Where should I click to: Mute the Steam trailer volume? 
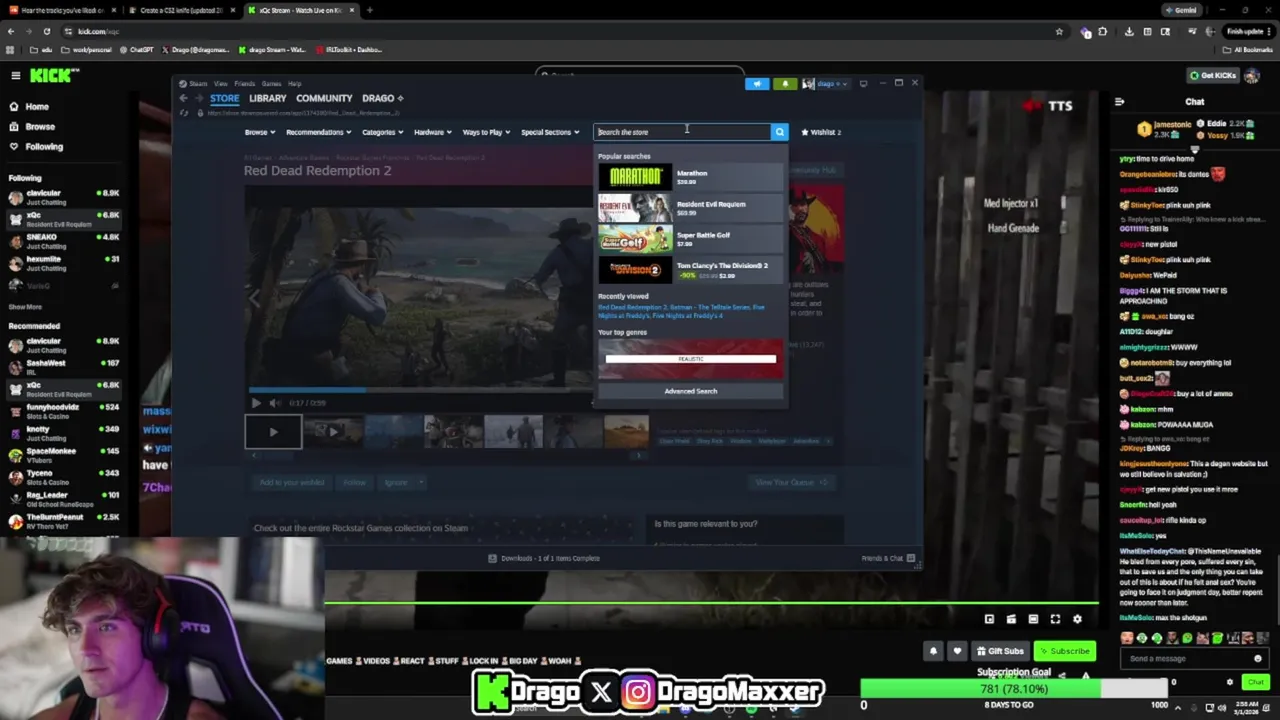tap(274, 403)
